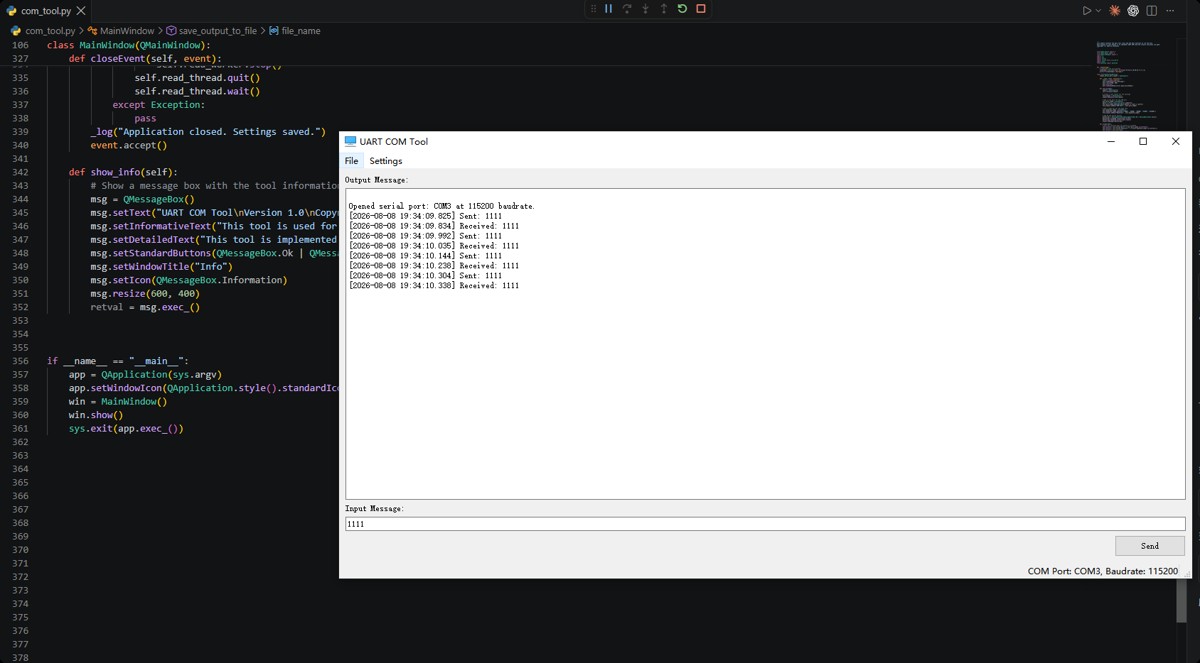Click the 'Output Message:' label

[377, 180]
